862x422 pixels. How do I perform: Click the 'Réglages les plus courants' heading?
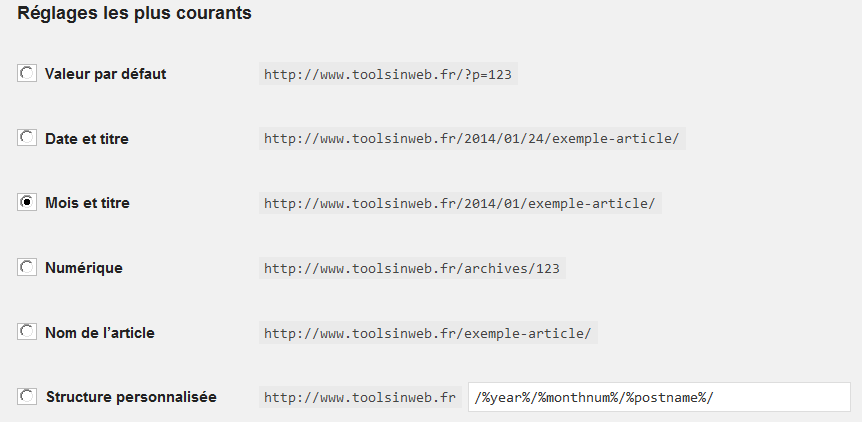[135, 14]
